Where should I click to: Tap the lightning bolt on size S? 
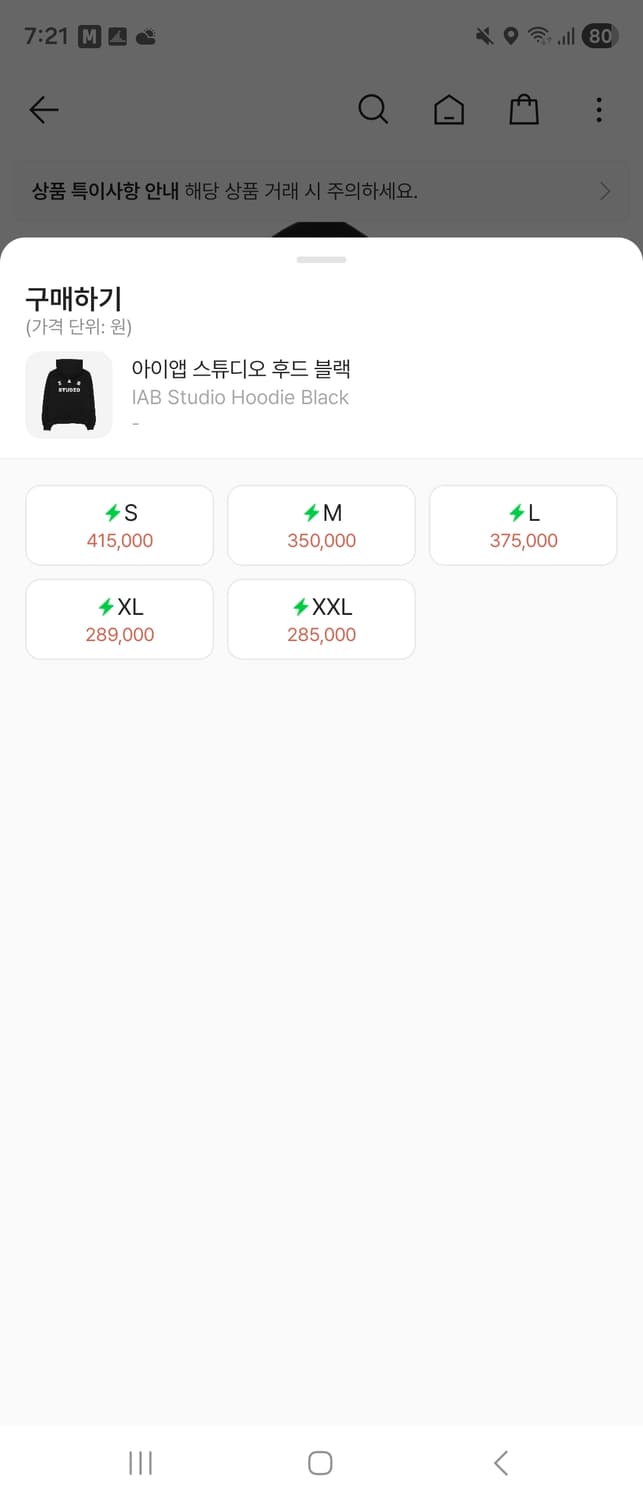point(112,514)
